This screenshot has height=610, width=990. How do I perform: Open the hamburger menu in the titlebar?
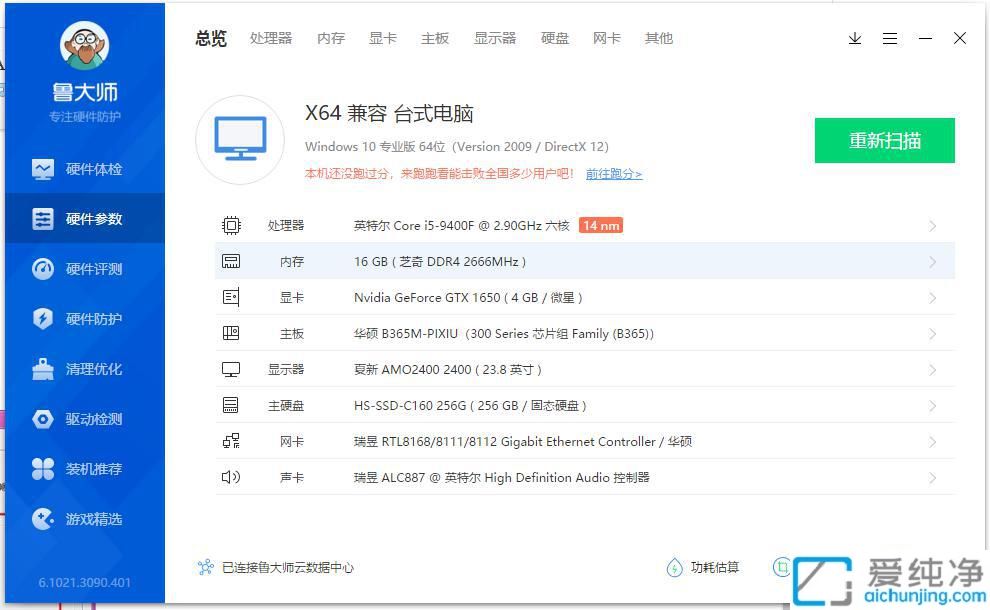[x=890, y=38]
